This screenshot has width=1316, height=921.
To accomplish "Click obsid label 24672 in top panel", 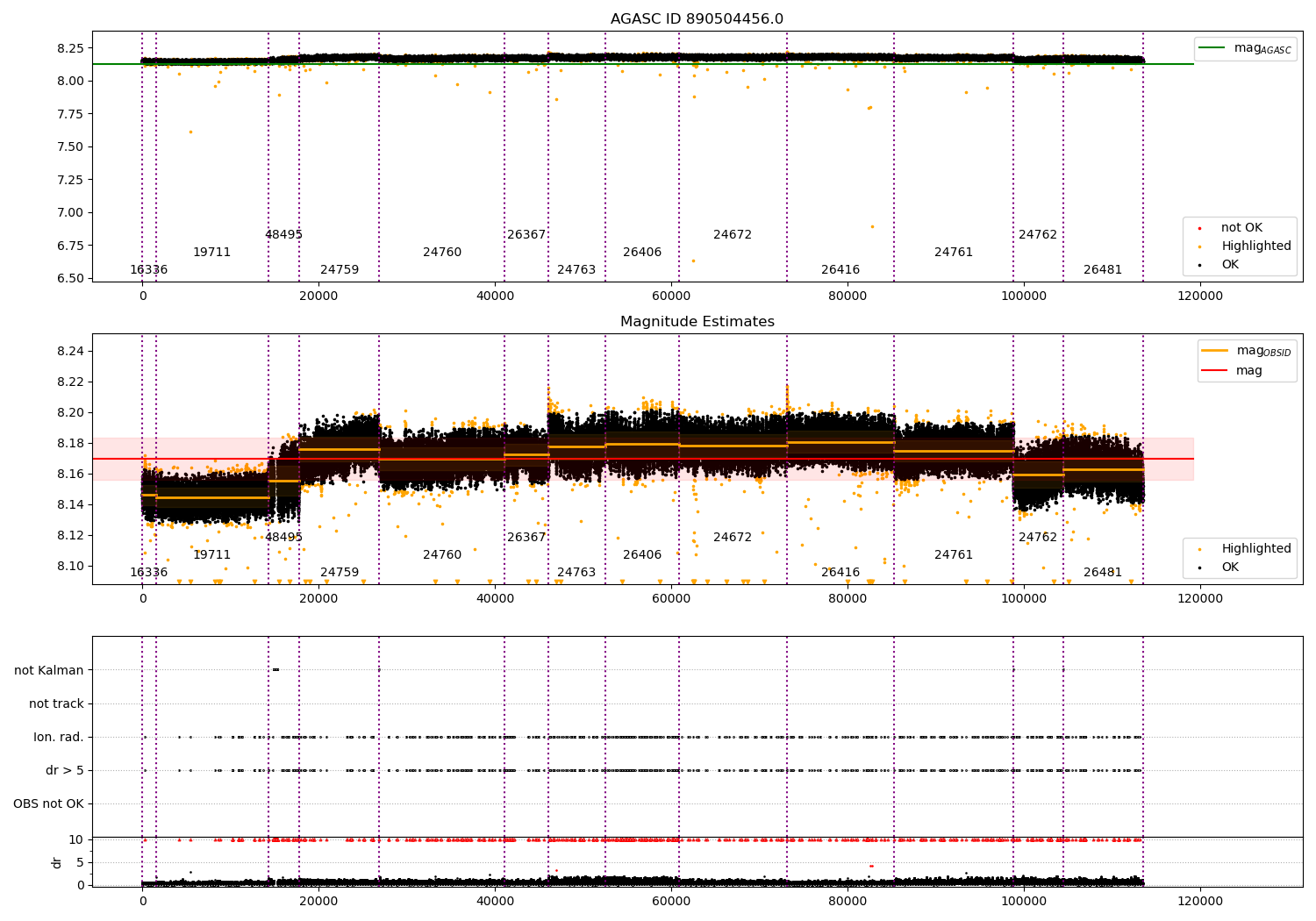I will pos(733,235).
